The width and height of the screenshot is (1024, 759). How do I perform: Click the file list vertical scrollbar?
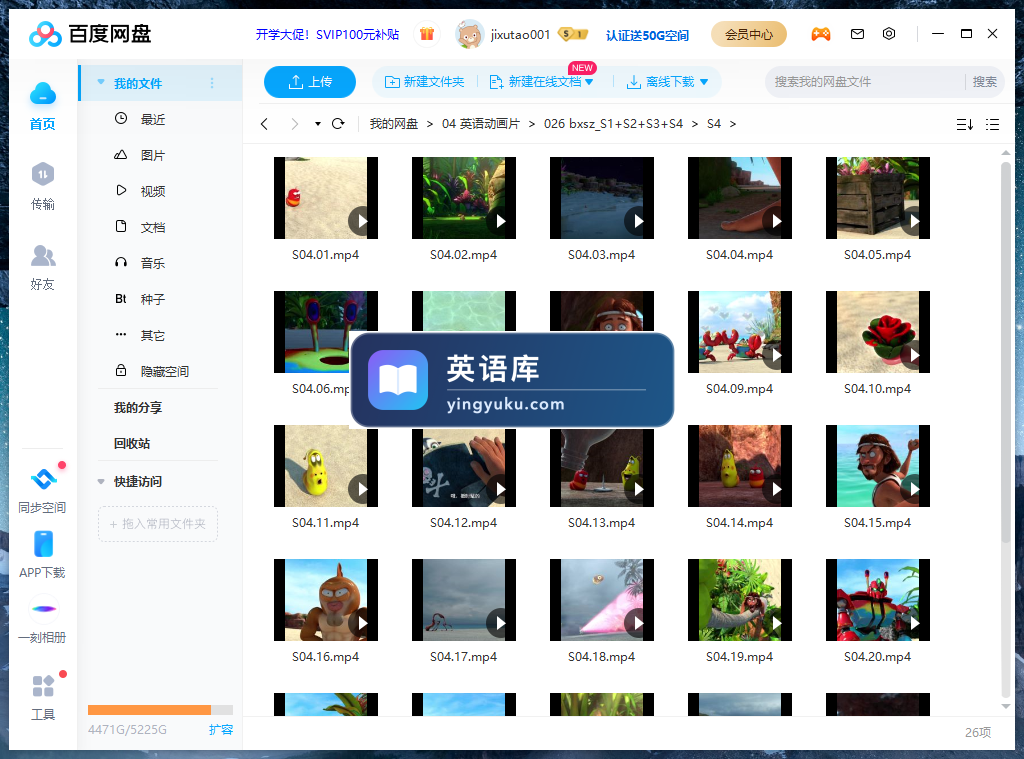[x=1006, y=353]
